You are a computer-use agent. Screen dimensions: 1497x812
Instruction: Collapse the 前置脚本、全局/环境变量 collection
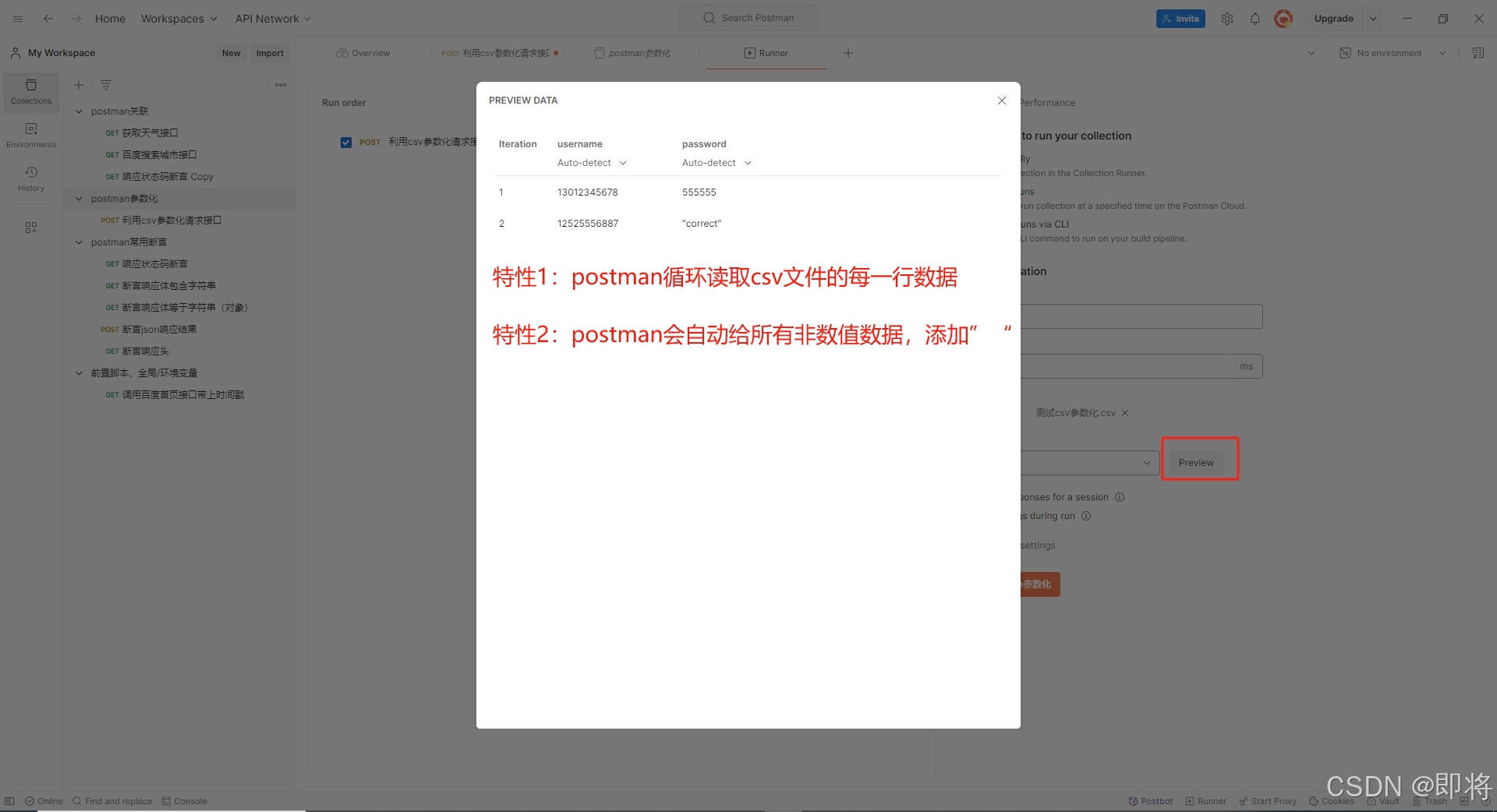[x=79, y=373]
